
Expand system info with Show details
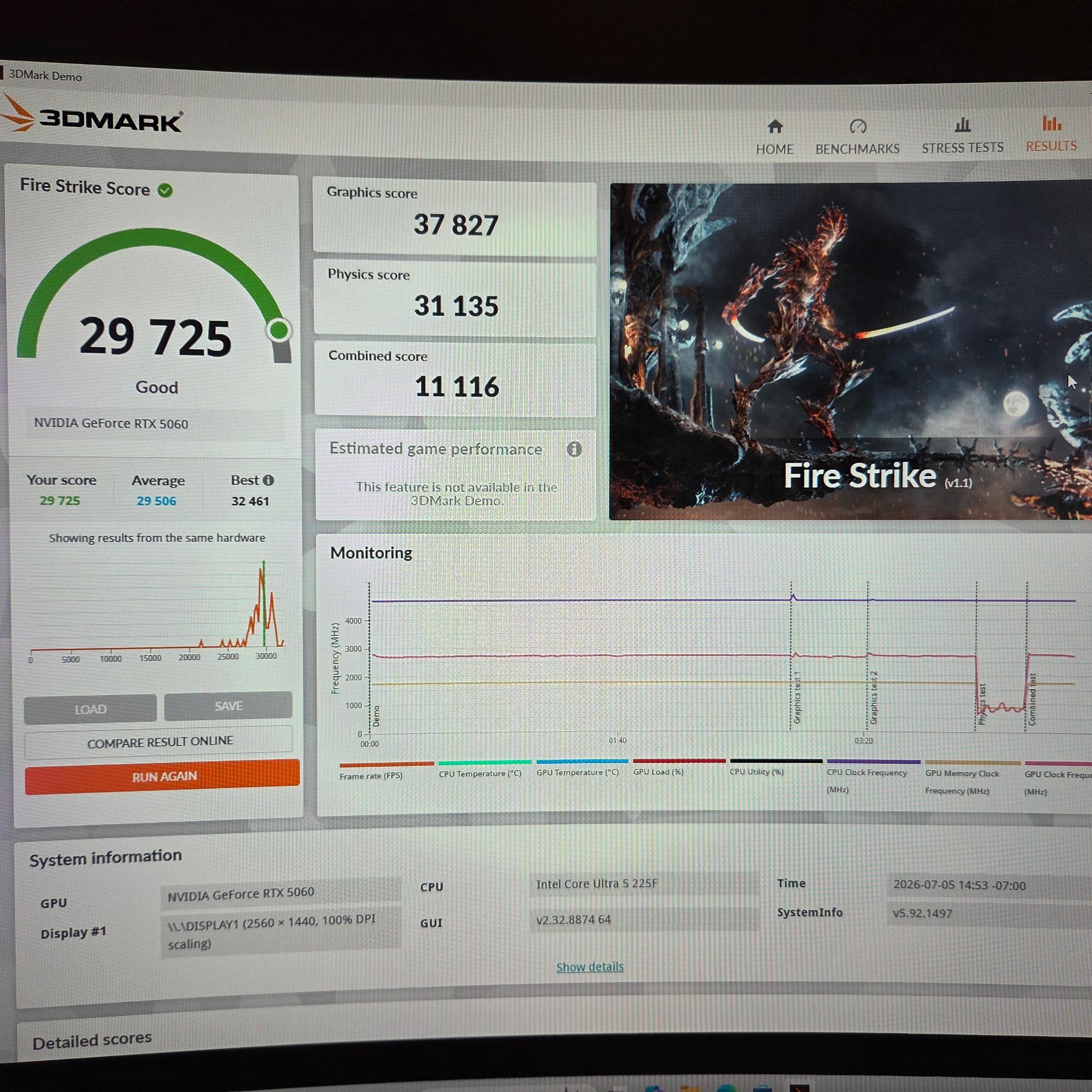point(590,967)
